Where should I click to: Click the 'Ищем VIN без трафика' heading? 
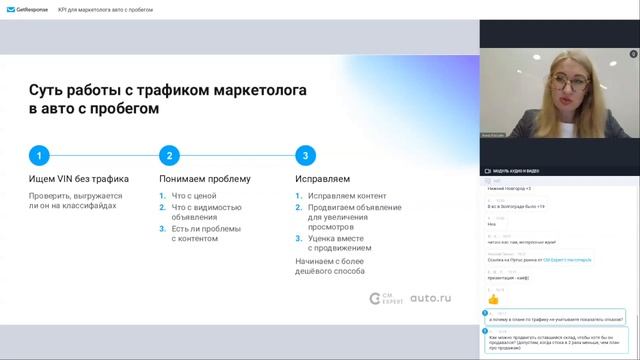tap(79, 179)
